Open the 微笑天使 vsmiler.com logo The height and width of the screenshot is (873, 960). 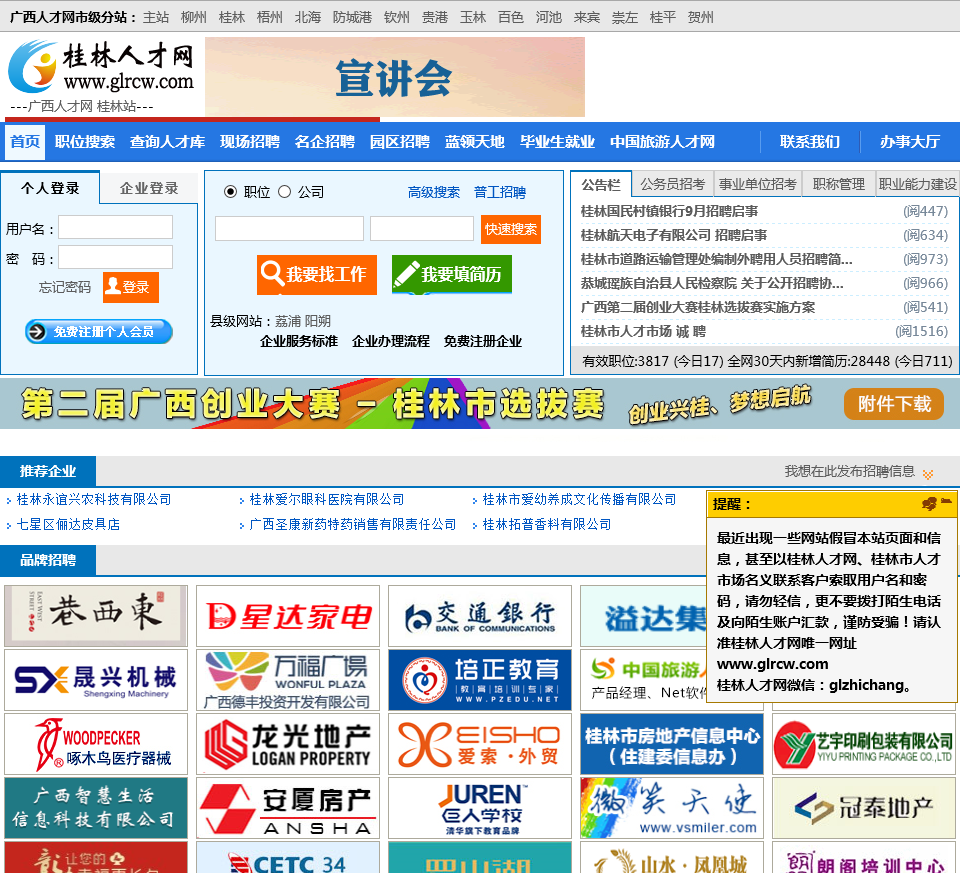pyautogui.click(x=672, y=808)
